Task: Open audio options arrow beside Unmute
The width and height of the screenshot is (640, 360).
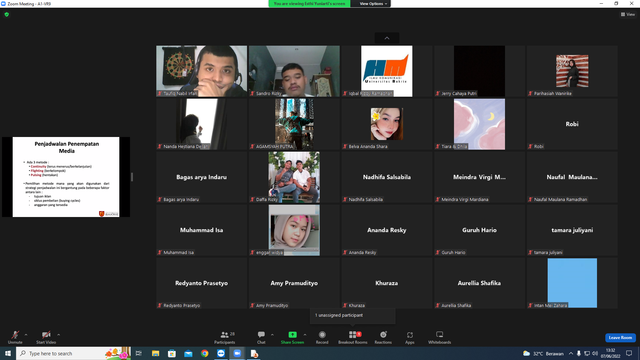Action: (26, 335)
